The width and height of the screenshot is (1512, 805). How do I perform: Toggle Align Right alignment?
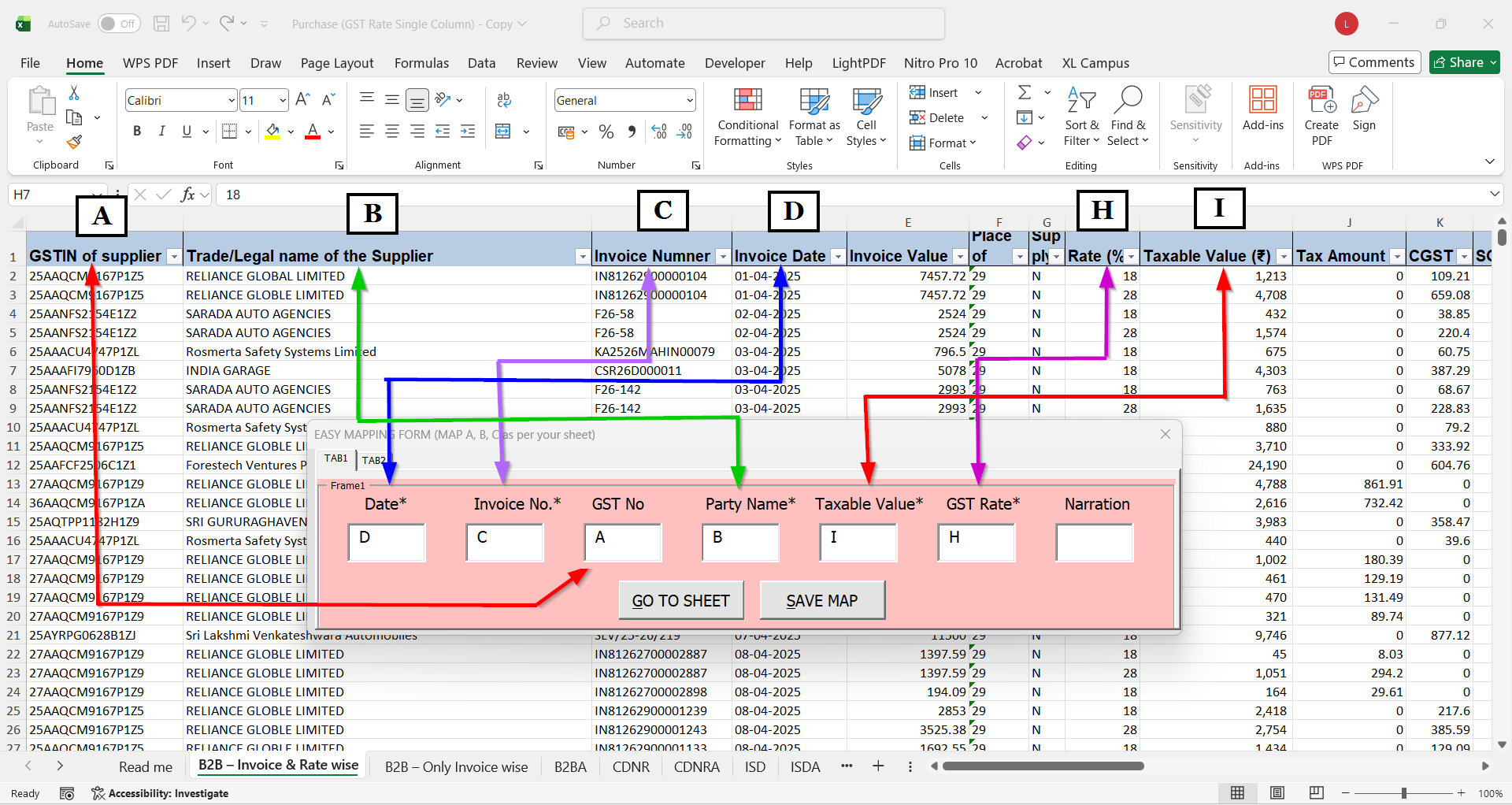coord(417,131)
